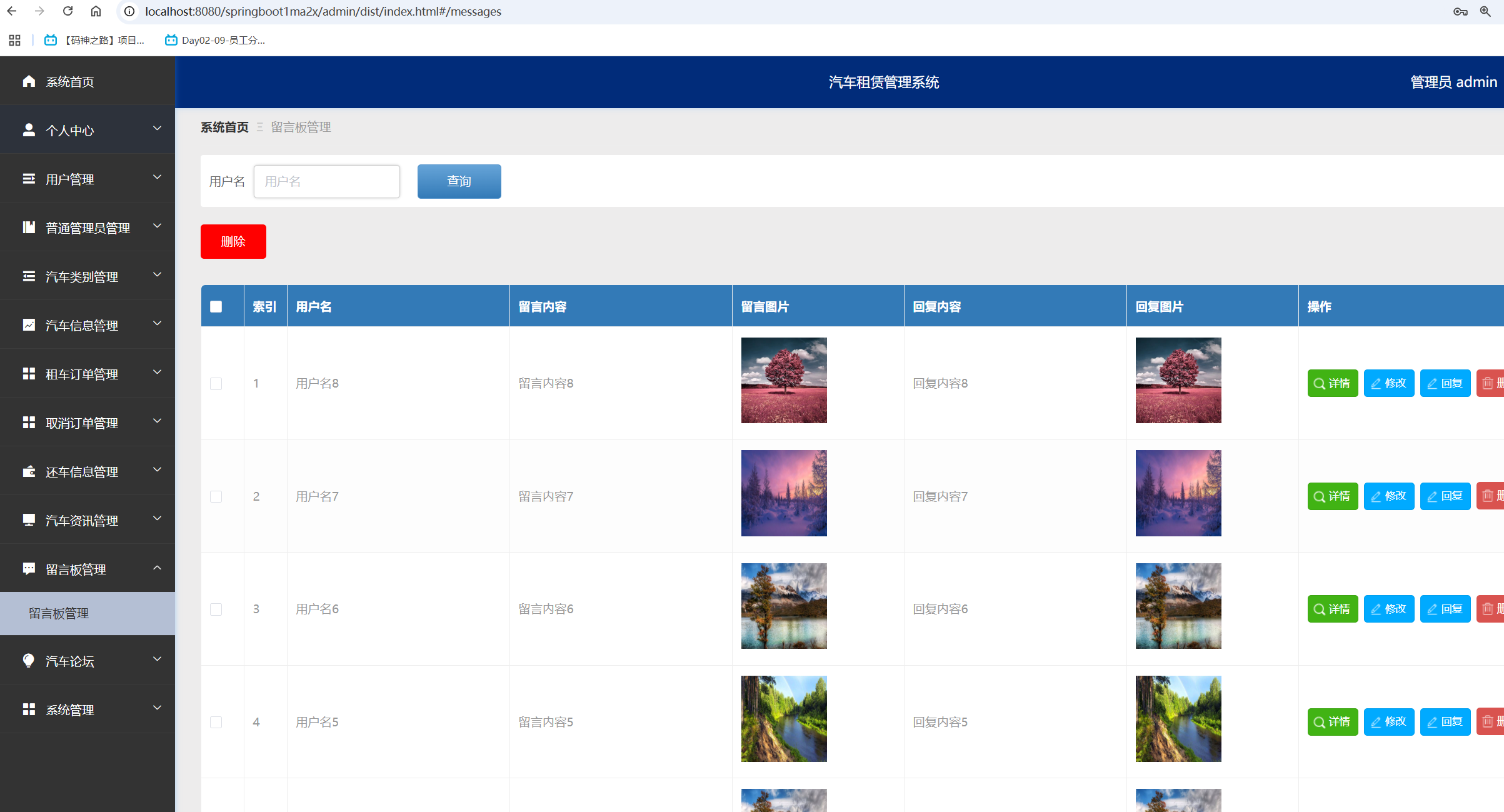Click 回复 for row 用户名6
1504x812 pixels.
(1445, 609)
